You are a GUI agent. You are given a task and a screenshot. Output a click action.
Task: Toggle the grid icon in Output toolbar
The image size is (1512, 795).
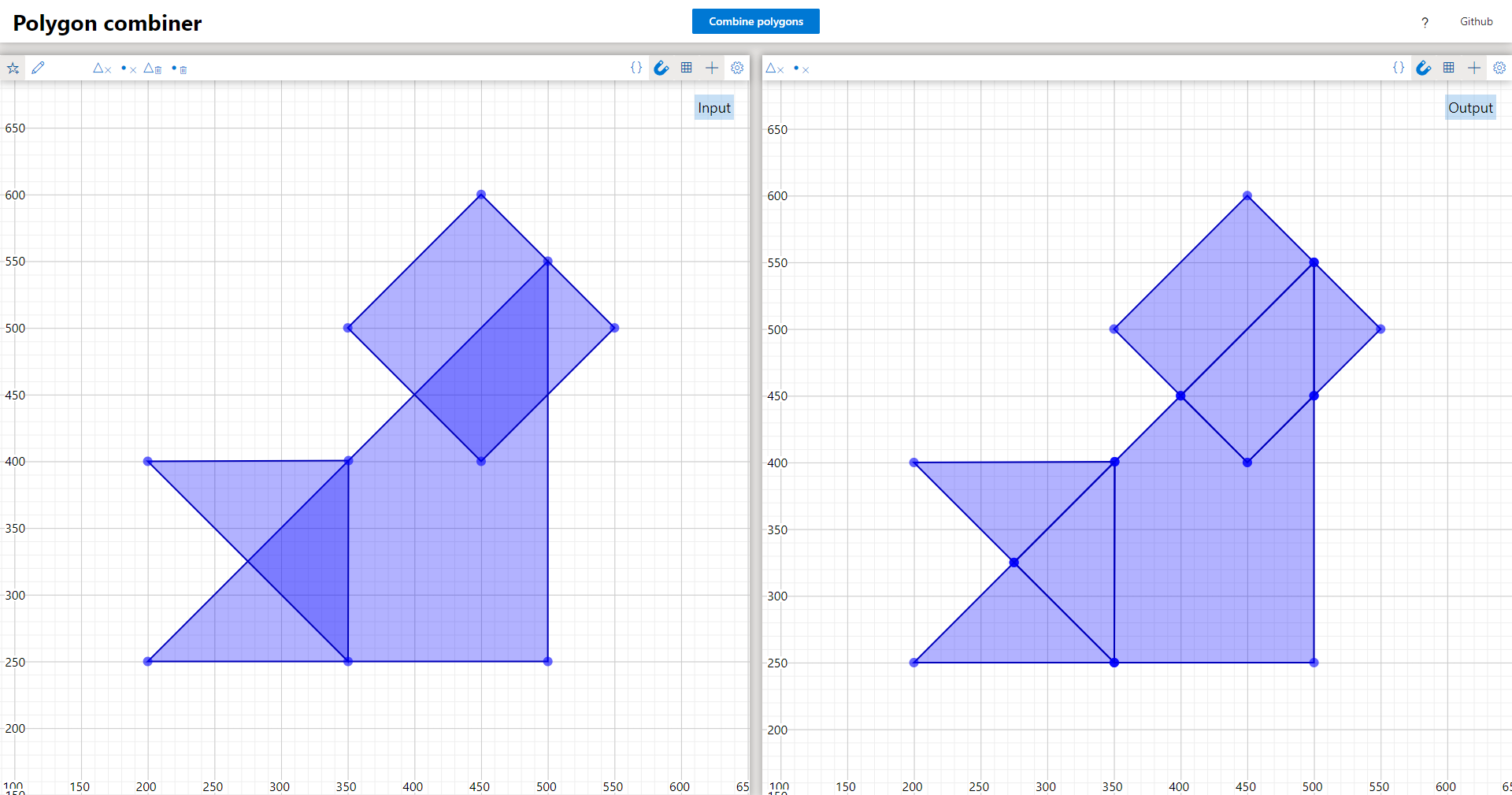coord(1449,68)
